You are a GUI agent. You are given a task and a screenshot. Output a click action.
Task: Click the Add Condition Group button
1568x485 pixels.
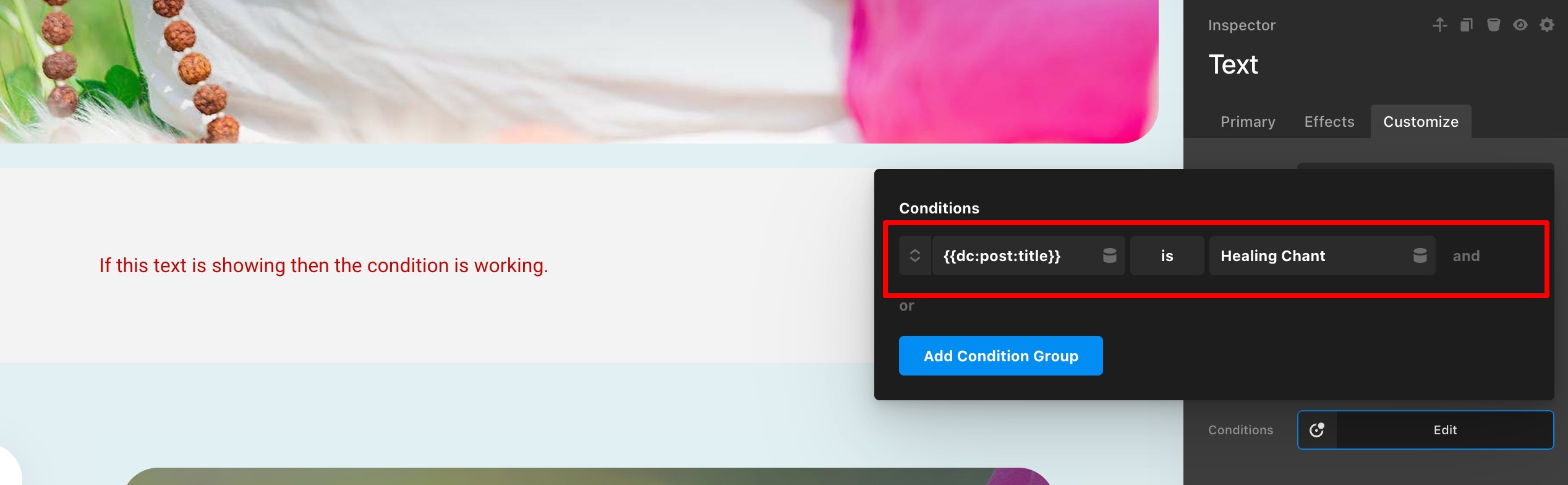(x=1000, y=356)
